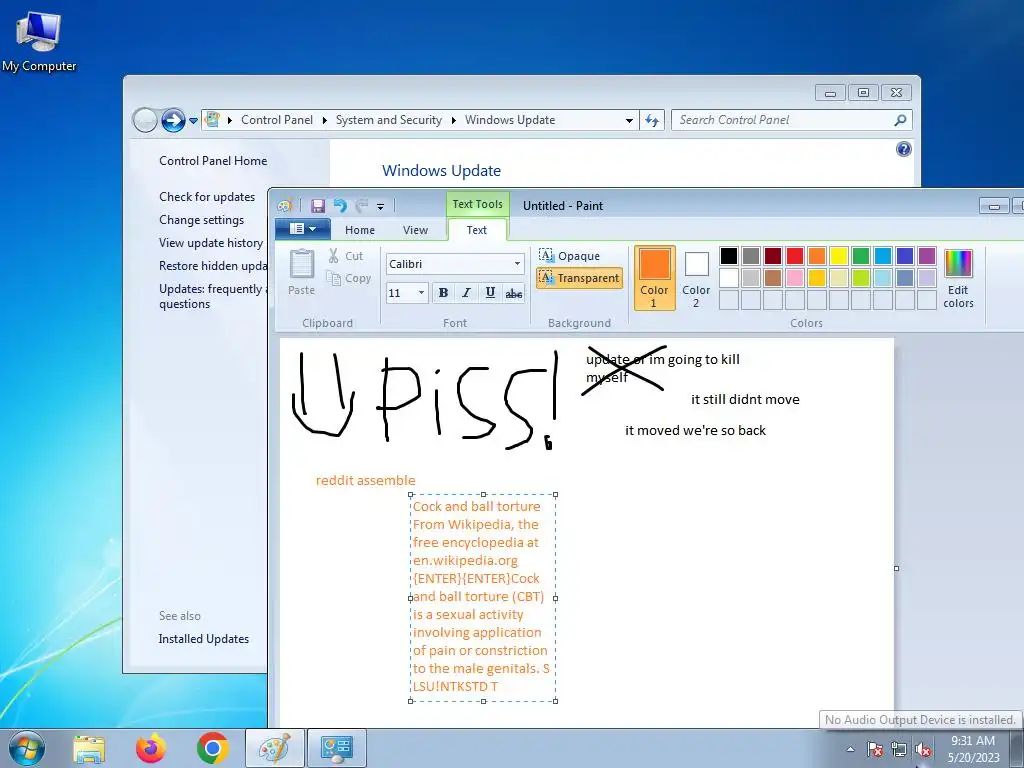The height and width of the screenshot is (768, 1024).
Task: Click the Copy button in Clipboard group
Action: [x=349, y=278]
